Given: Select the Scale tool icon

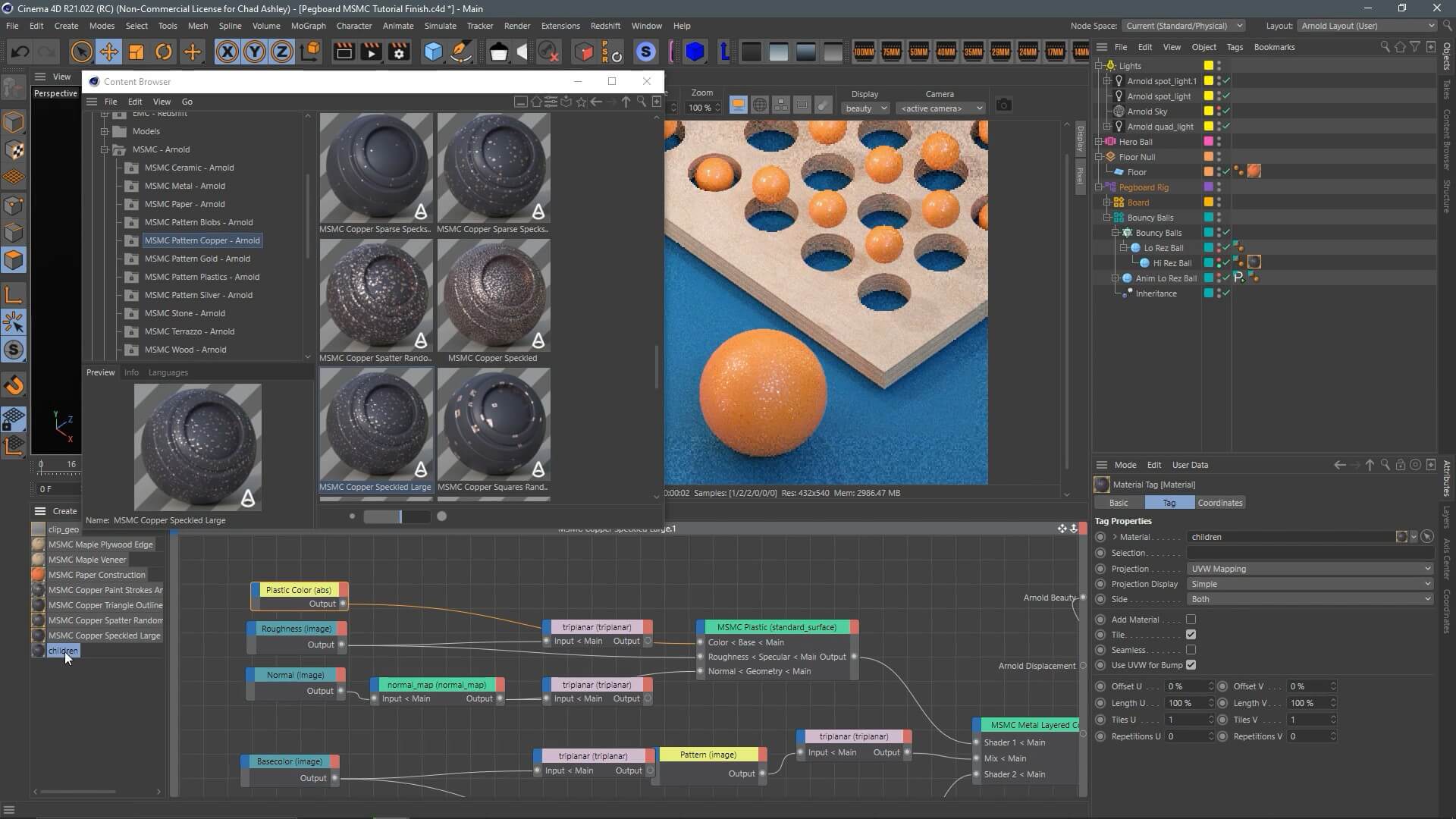Looking at the screenshot, I should (136, 52).
